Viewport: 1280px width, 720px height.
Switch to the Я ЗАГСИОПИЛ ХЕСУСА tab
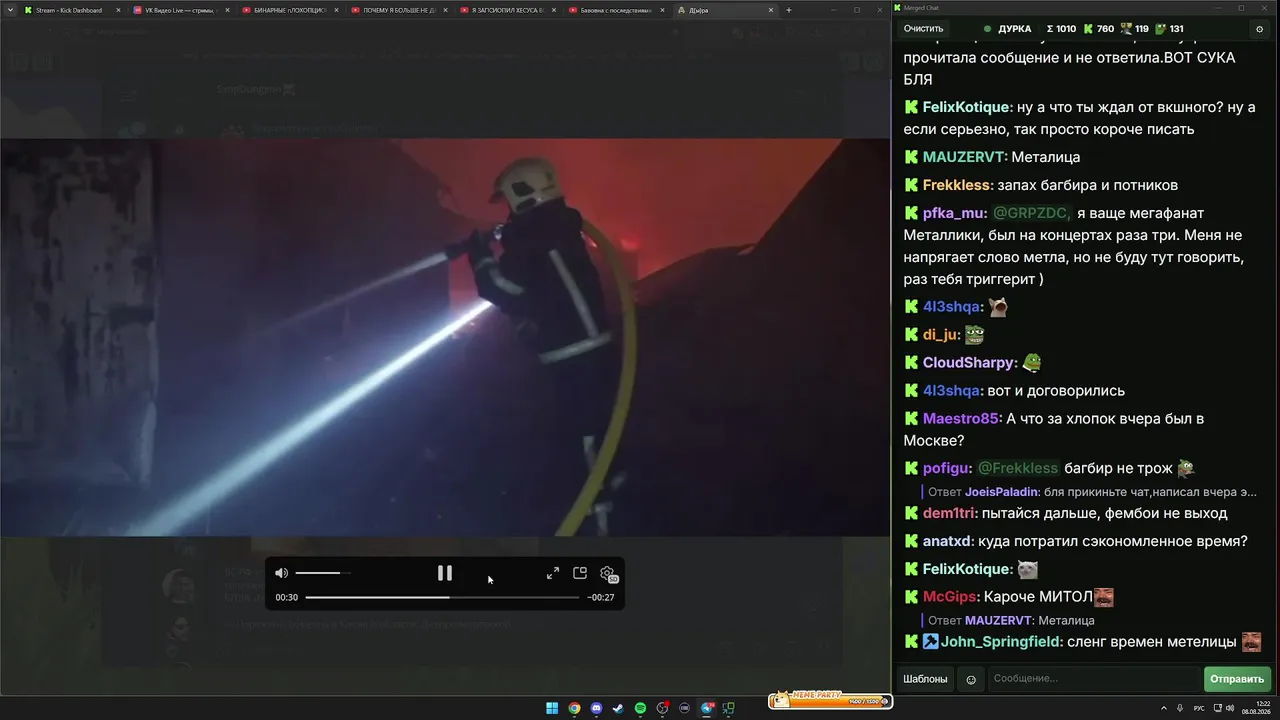(x=507, y=10)
